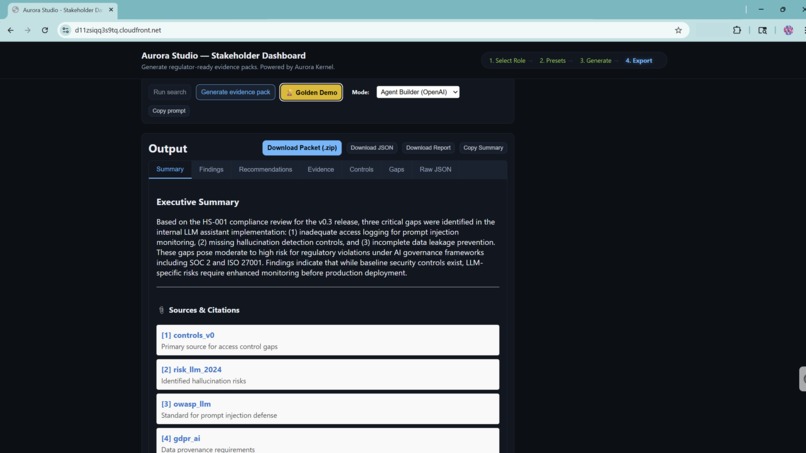Show the Gaps tab
Screen dimensions: 806x453
click(x=396, y=169)
